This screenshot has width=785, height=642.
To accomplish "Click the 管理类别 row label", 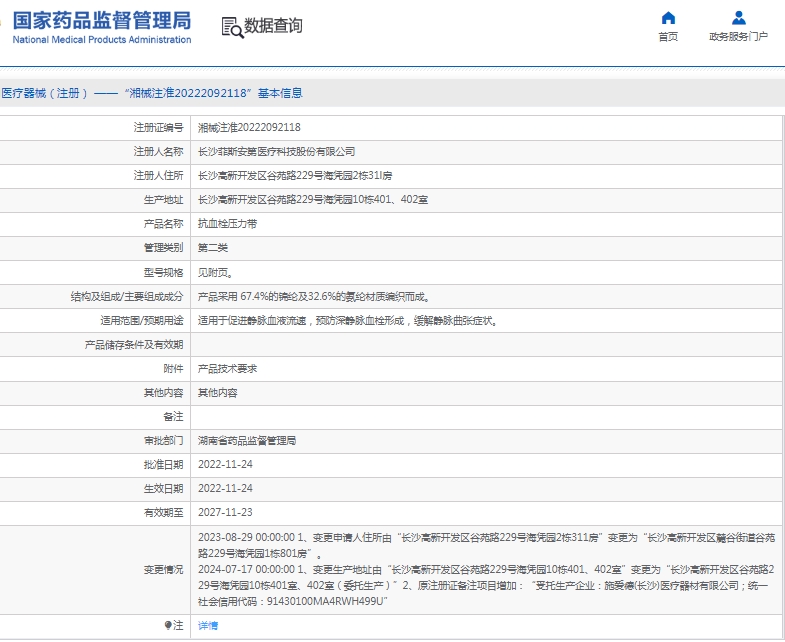I will [x=163, y=247].
